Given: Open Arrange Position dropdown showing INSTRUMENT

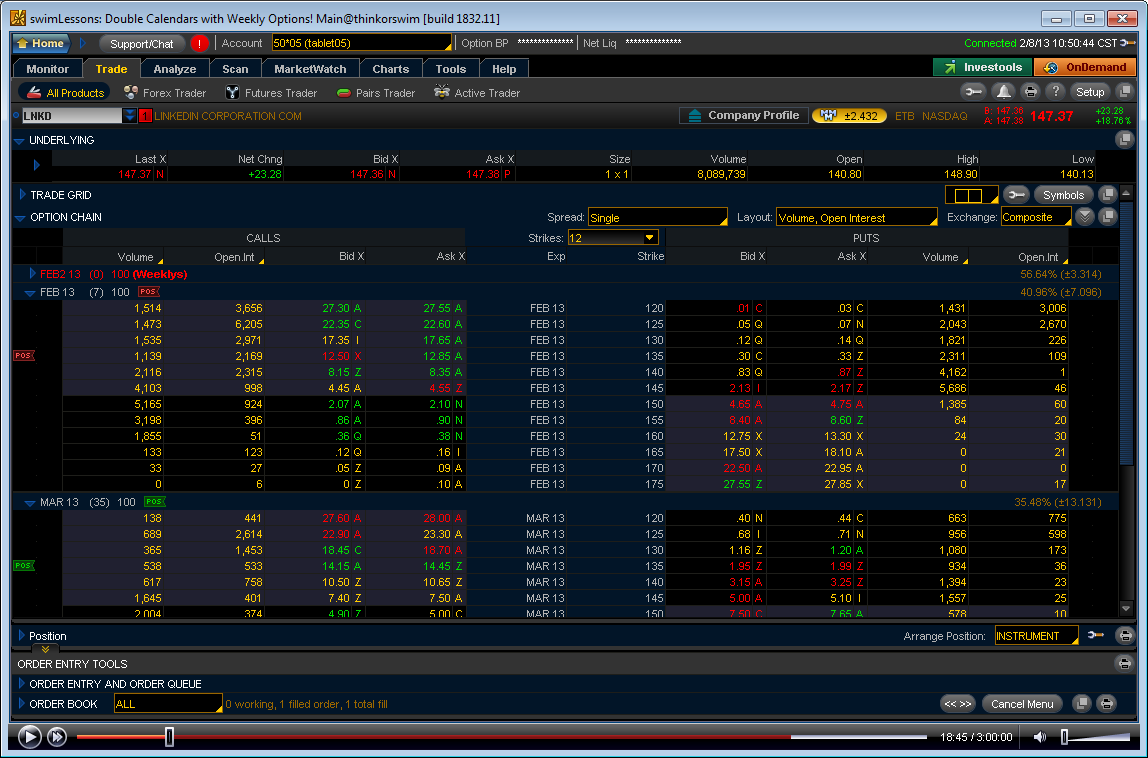Looking at the screenshot, I should click(1036, 636).
